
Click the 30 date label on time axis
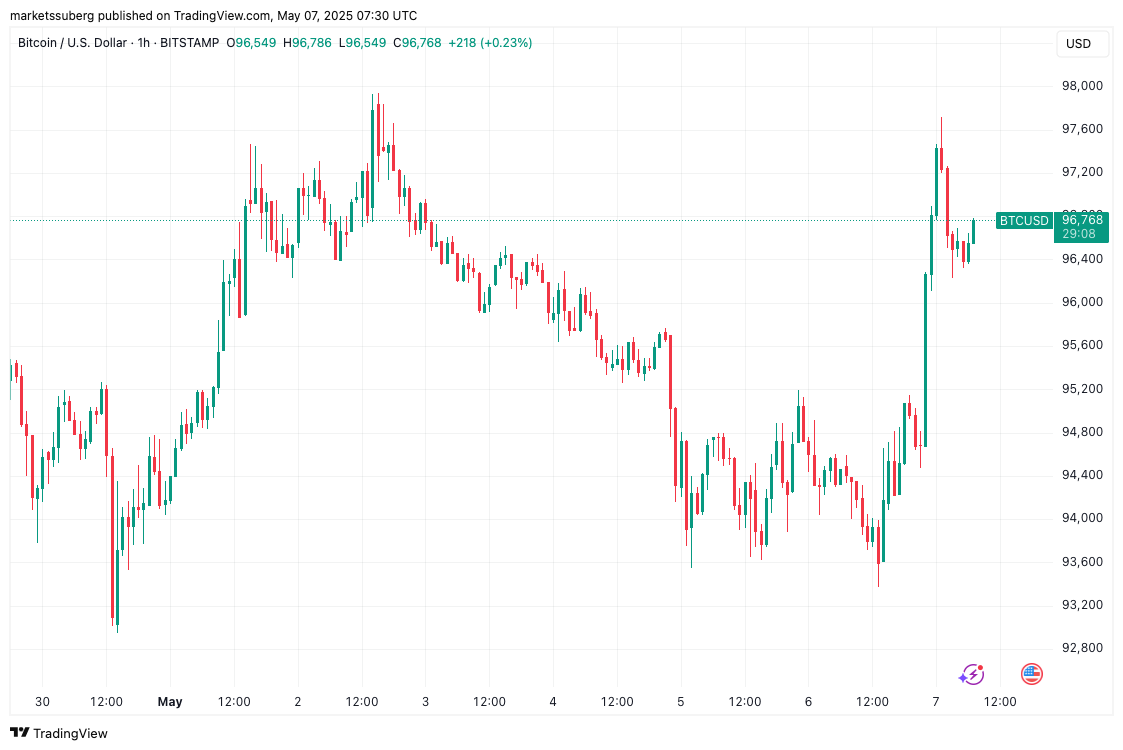[x=42, y=702]
